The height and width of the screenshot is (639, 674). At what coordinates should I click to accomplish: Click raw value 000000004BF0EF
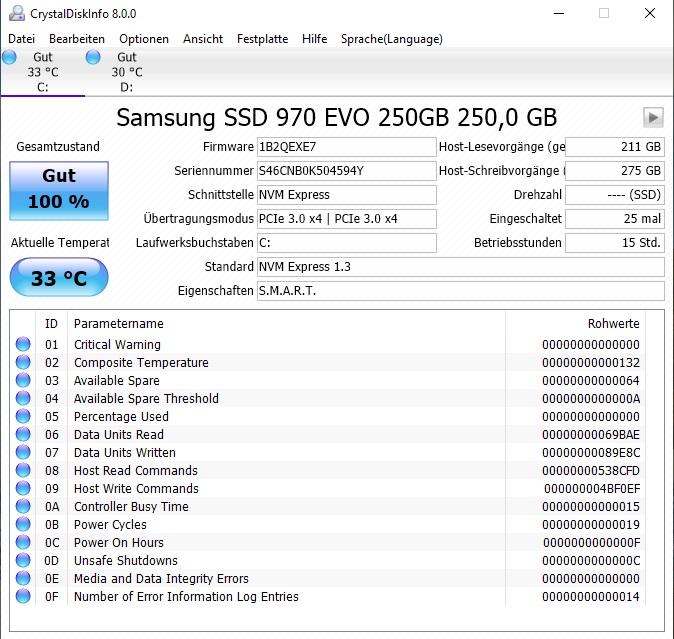click(592, 489)
